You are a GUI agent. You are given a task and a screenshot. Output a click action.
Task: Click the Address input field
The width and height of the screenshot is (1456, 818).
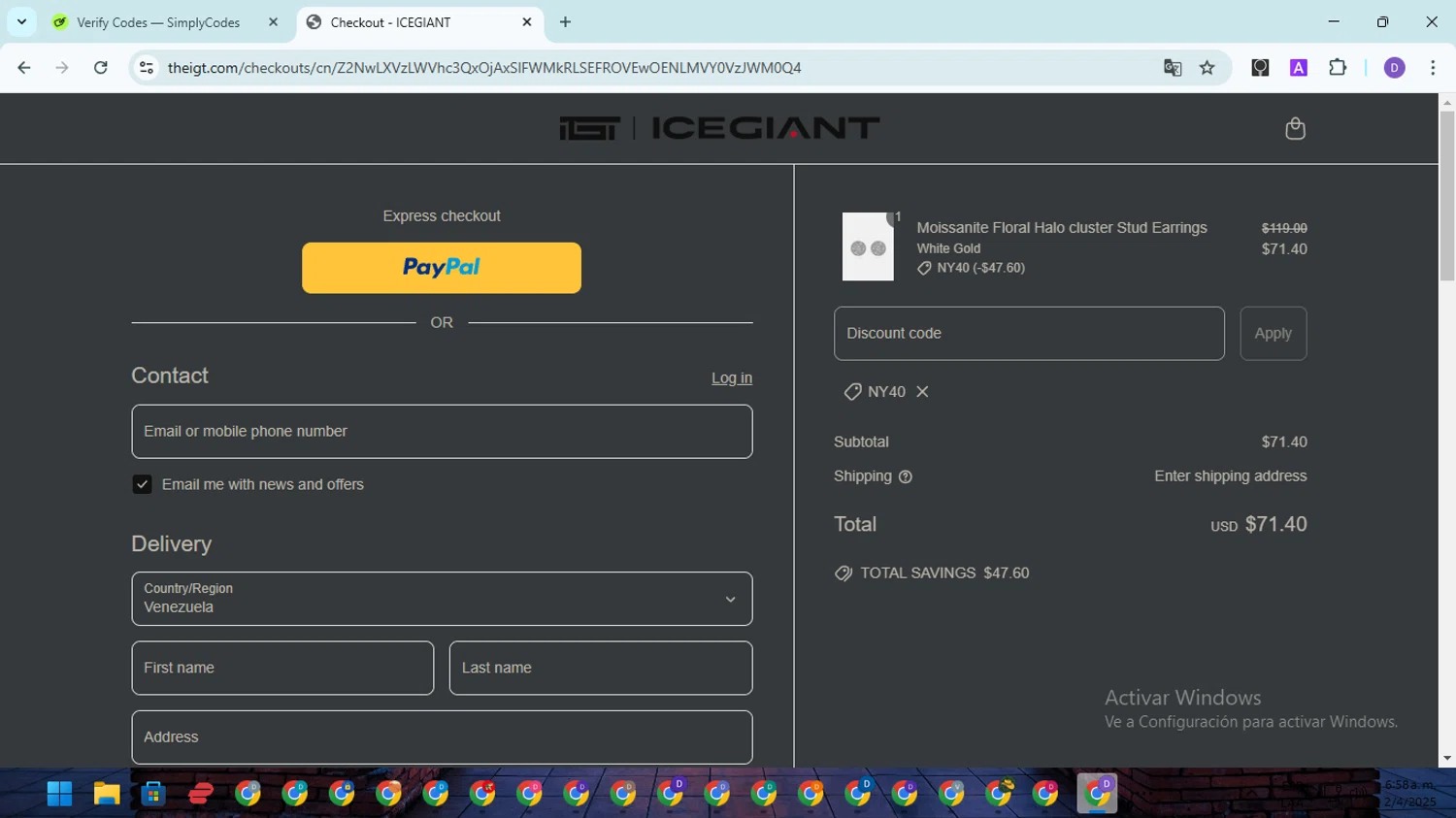tap(442, 737)
